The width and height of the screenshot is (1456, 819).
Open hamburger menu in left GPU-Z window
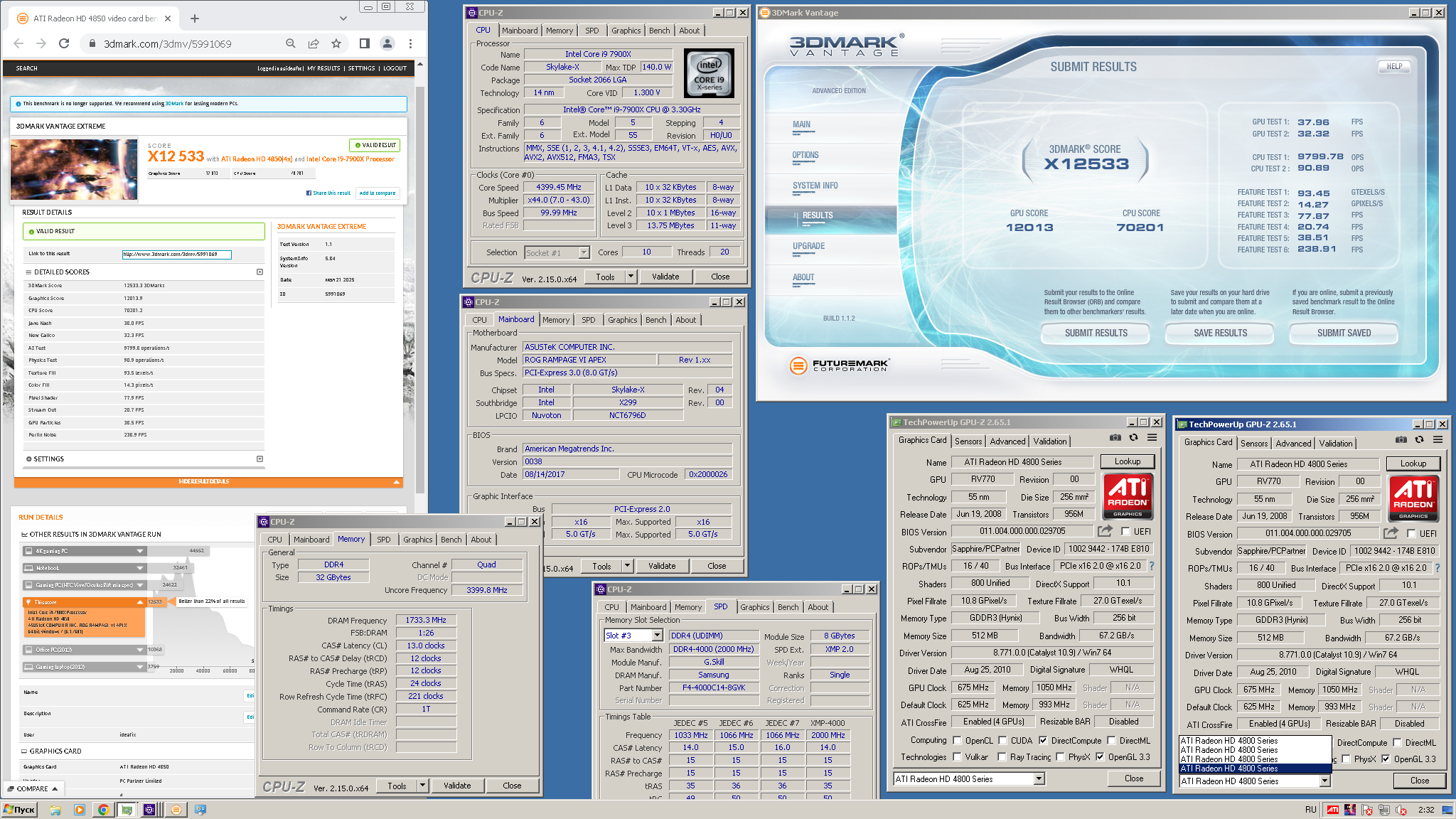pyautogui.click(x=1152, y=438)
